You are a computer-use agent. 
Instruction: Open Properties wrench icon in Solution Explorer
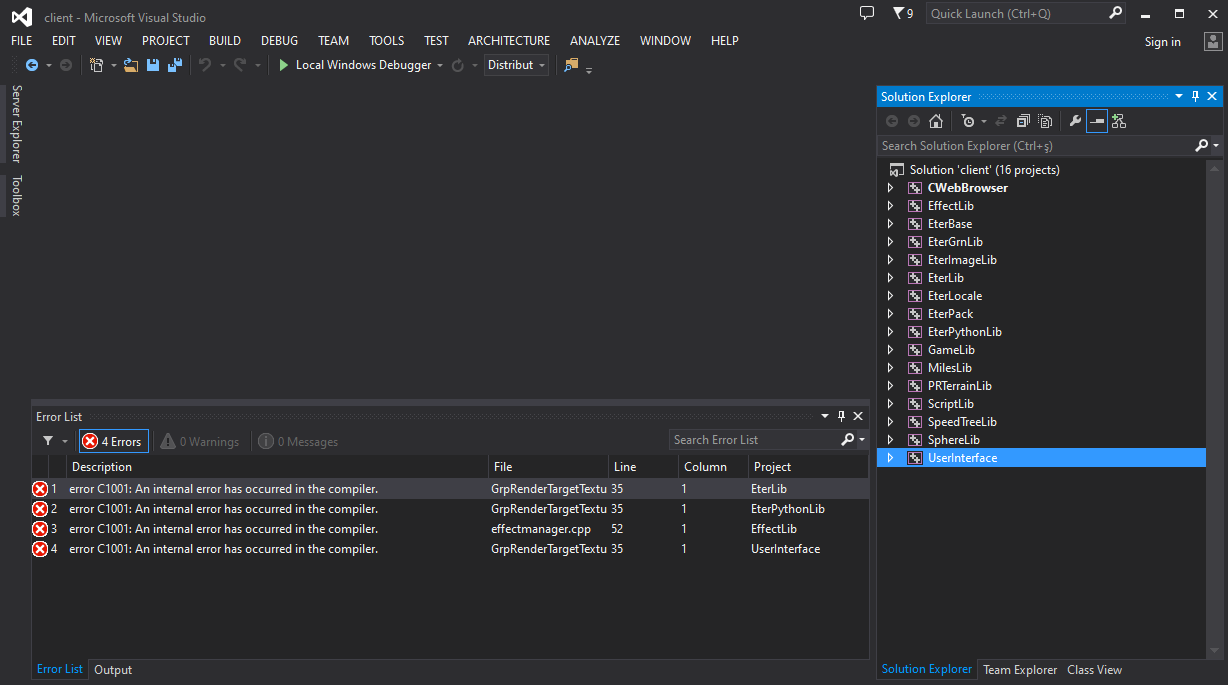[x=1075, y=121]
